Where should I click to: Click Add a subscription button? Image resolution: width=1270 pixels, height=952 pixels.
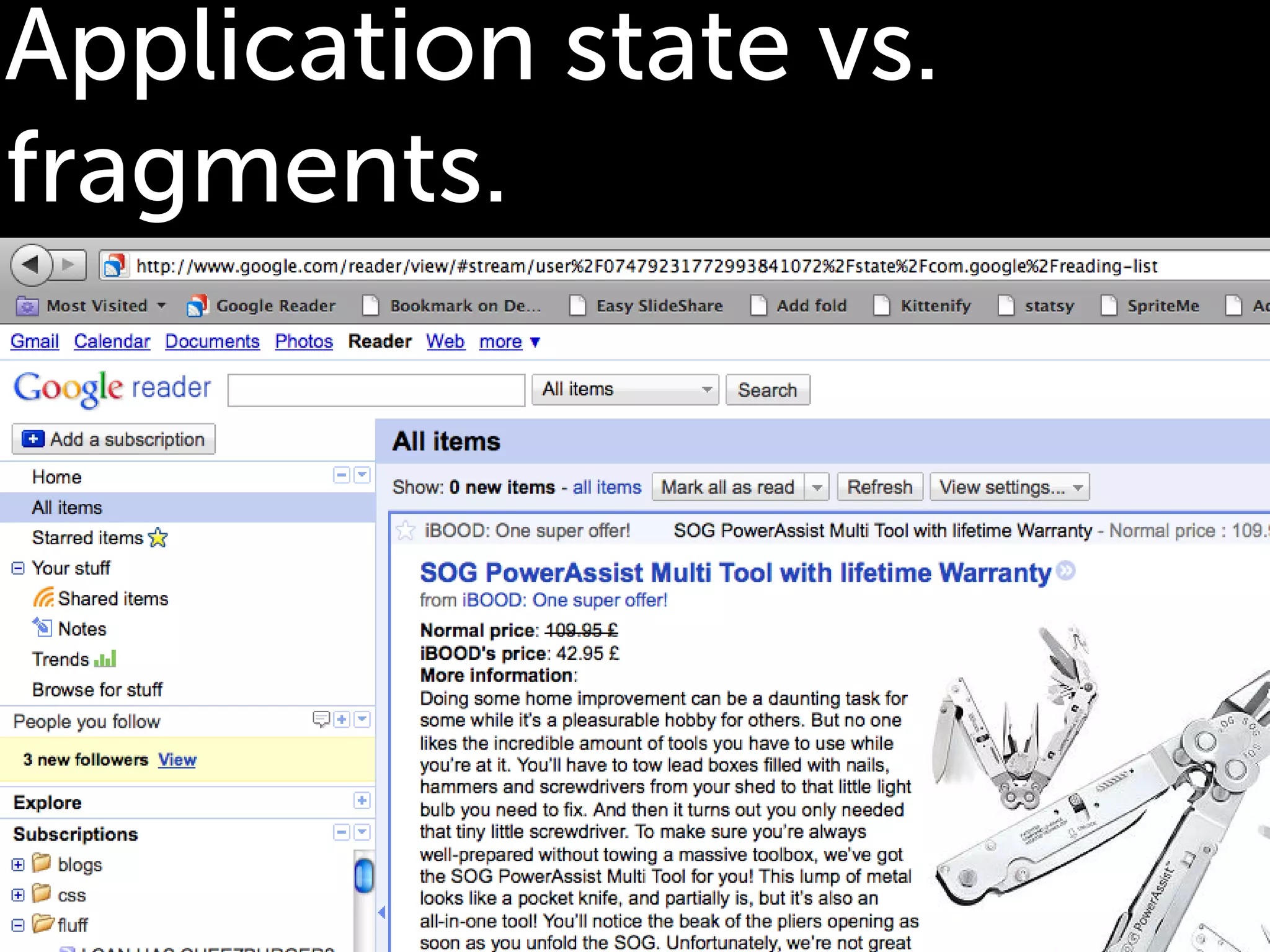pyautogui.click(x=113, y=439)
